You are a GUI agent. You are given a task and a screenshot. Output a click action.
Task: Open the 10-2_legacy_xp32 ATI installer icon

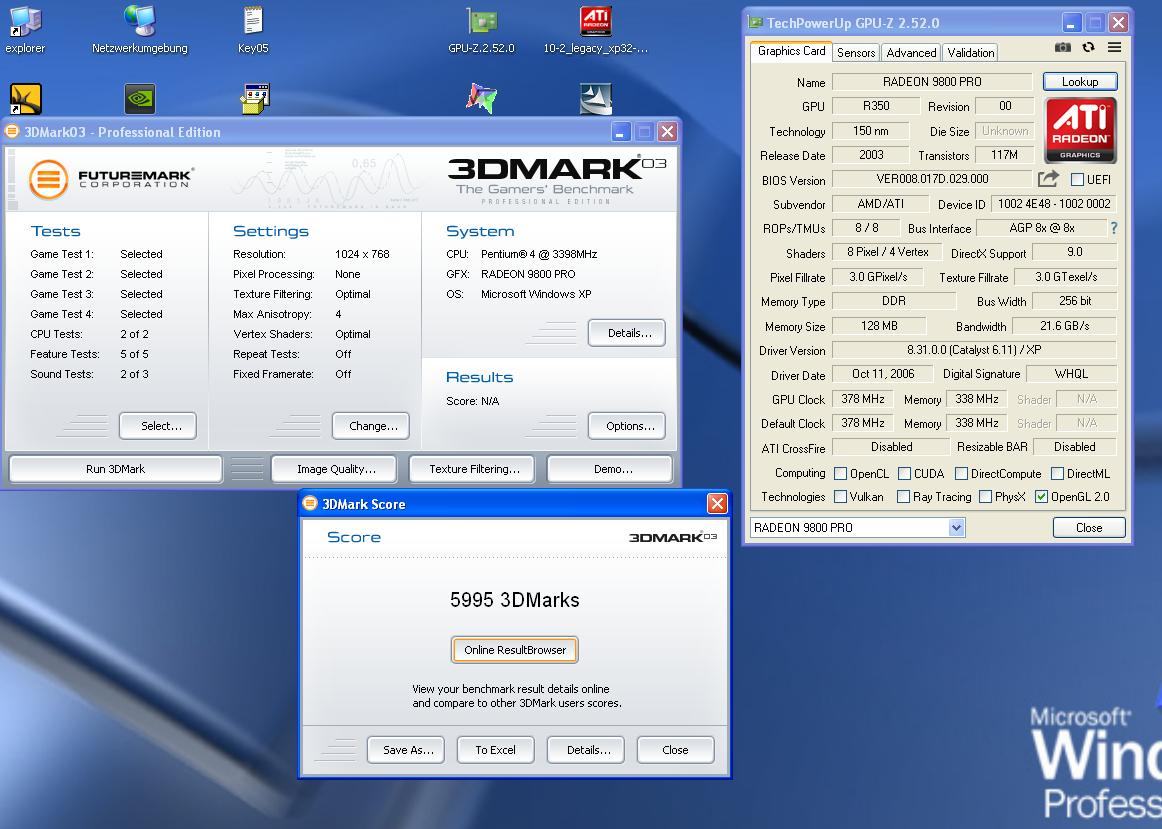tap(595, 30)
